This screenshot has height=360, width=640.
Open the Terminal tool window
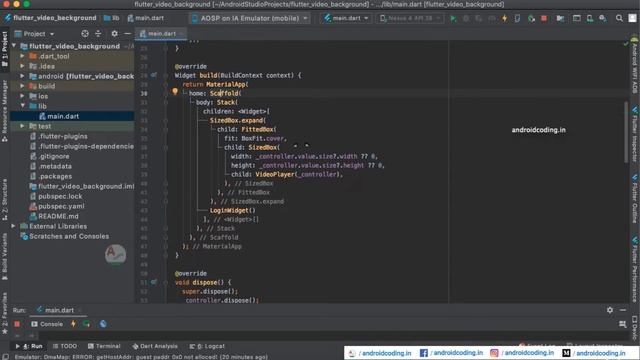(104, 346)
